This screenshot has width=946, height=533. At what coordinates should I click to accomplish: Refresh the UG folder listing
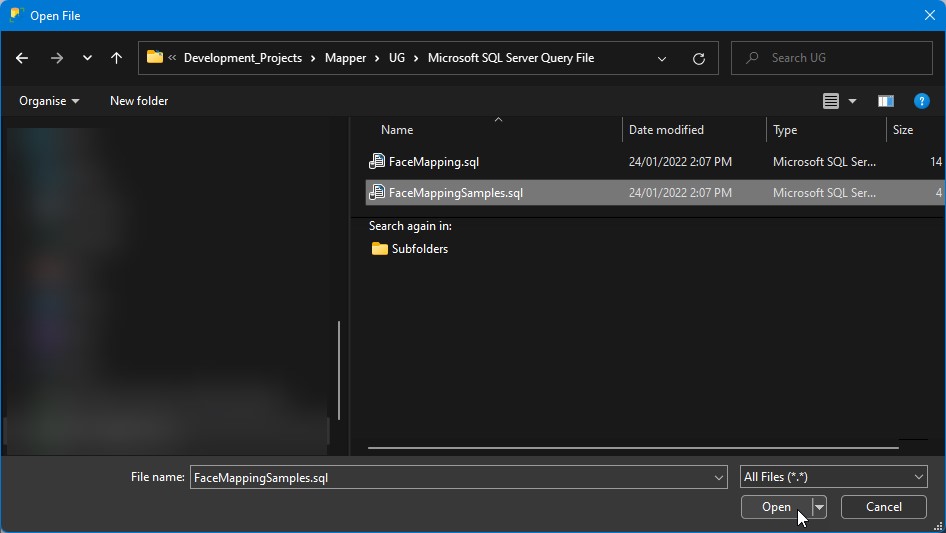[698, 59]
